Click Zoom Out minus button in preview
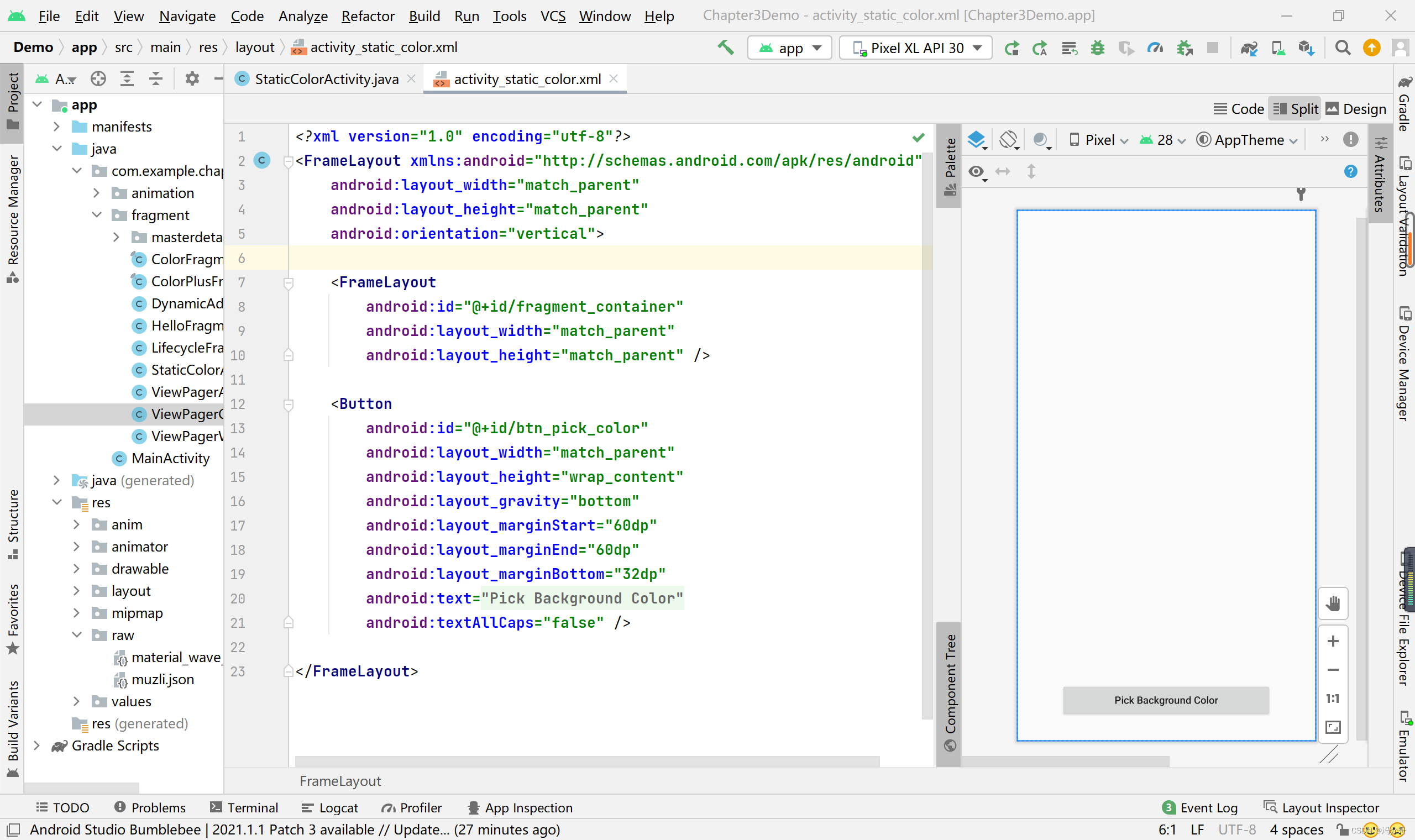Viewport: 1415px width, 840px height. click(1333, 670)
